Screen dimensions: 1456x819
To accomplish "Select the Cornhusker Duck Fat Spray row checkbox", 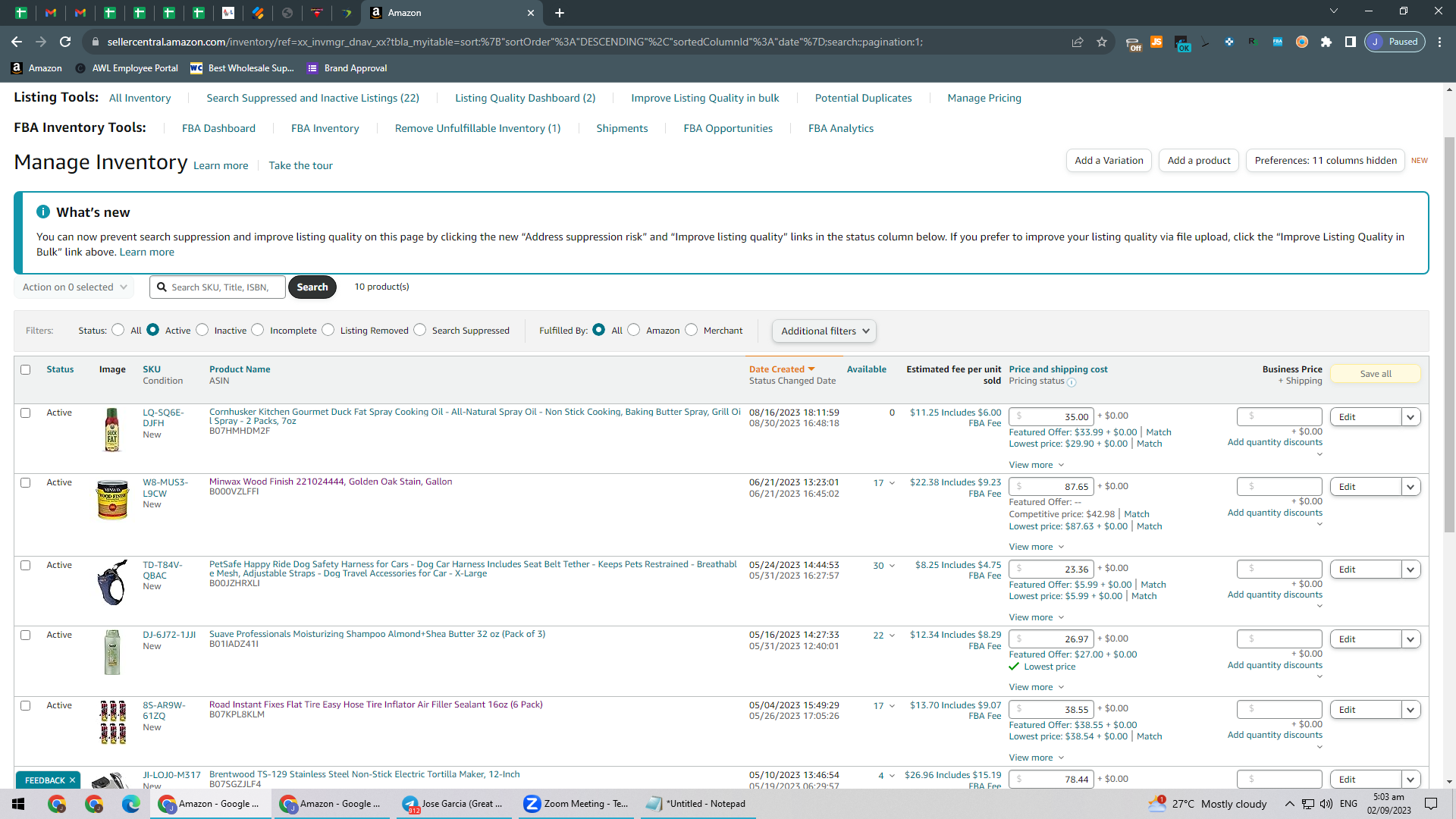I will tap(26, 413).
